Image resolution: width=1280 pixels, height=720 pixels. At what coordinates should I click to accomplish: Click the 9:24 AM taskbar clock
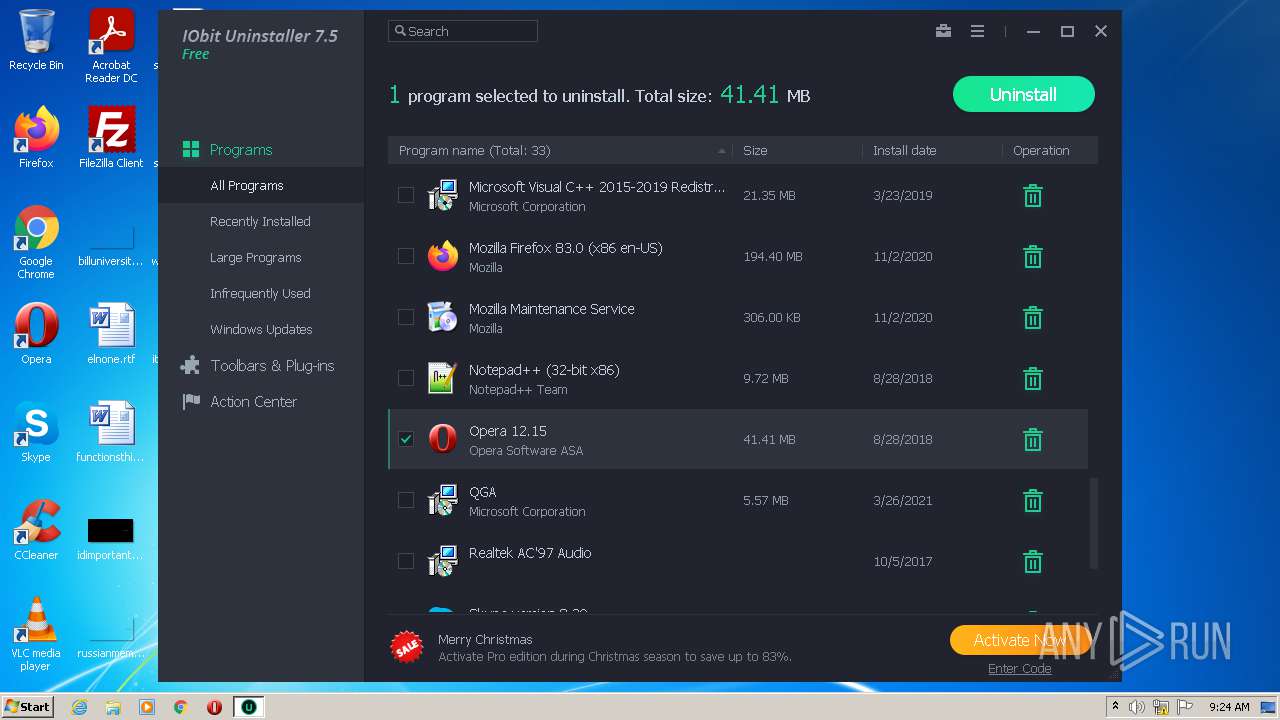[x=1229, y=707]
